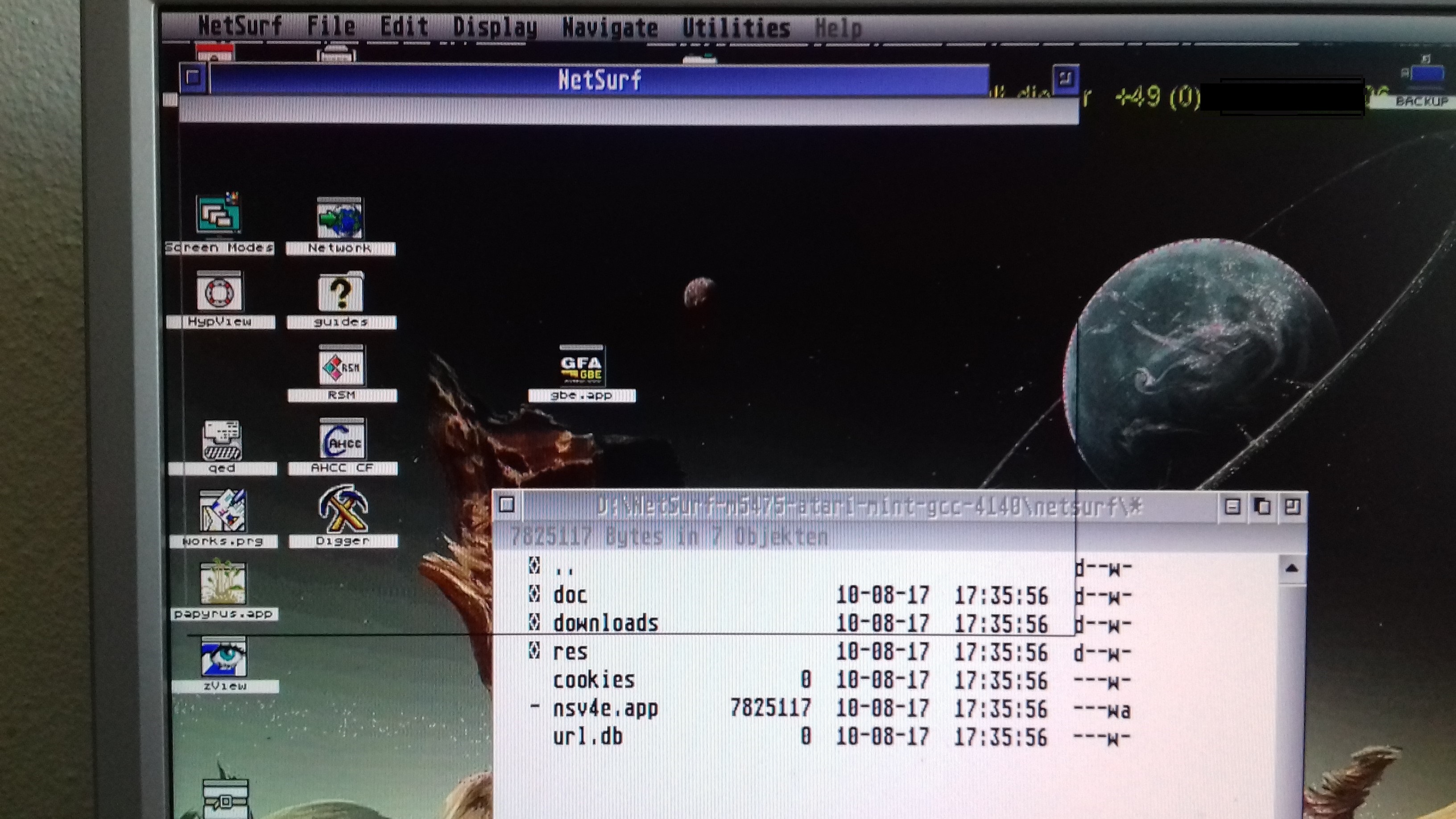The width and height of the screenshot is (1456, 819).
Task: Expand the res folder entry
Action: click(570, 652)
